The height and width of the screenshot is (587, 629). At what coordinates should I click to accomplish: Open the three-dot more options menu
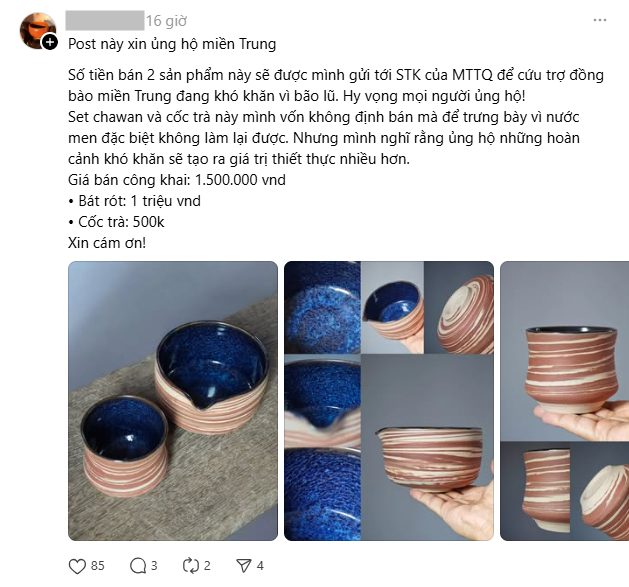tap(600, 20)
